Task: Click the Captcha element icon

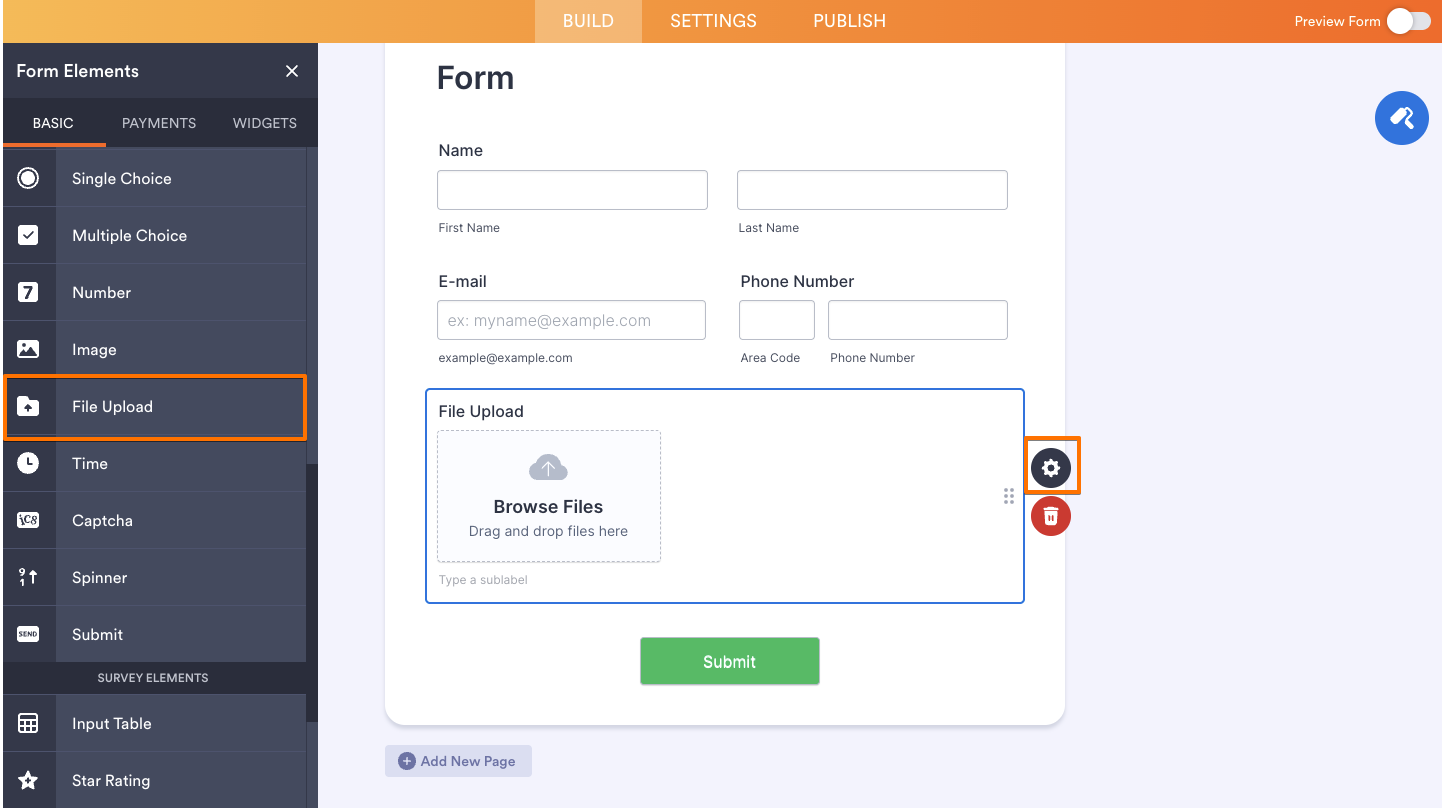Action: click(29, 520)
